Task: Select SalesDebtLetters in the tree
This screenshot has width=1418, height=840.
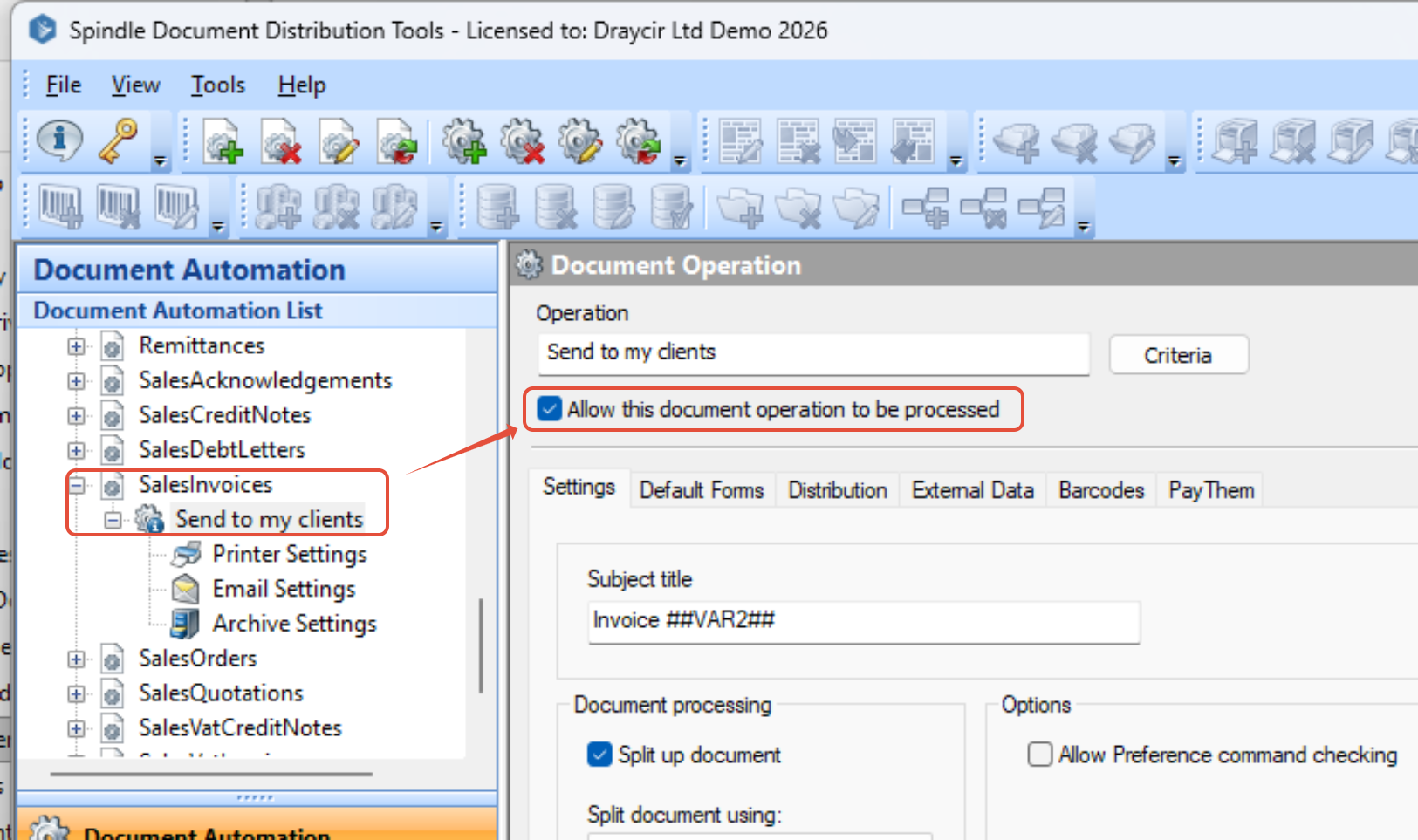Action: tap(223, 450)
